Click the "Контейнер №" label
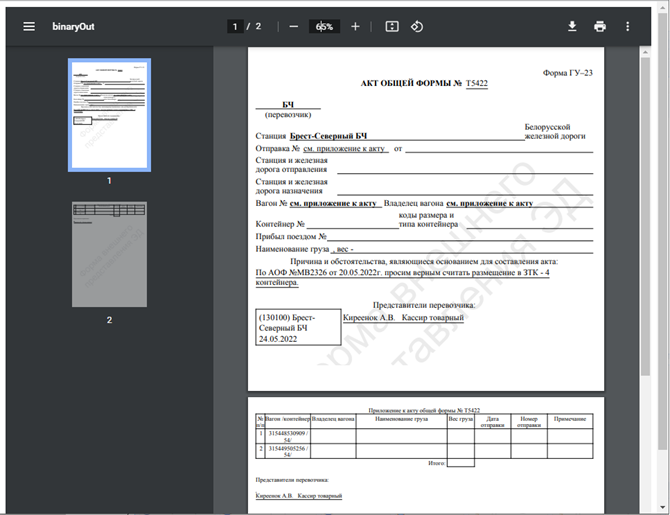 pyautogui.click(x=280, y=224)
